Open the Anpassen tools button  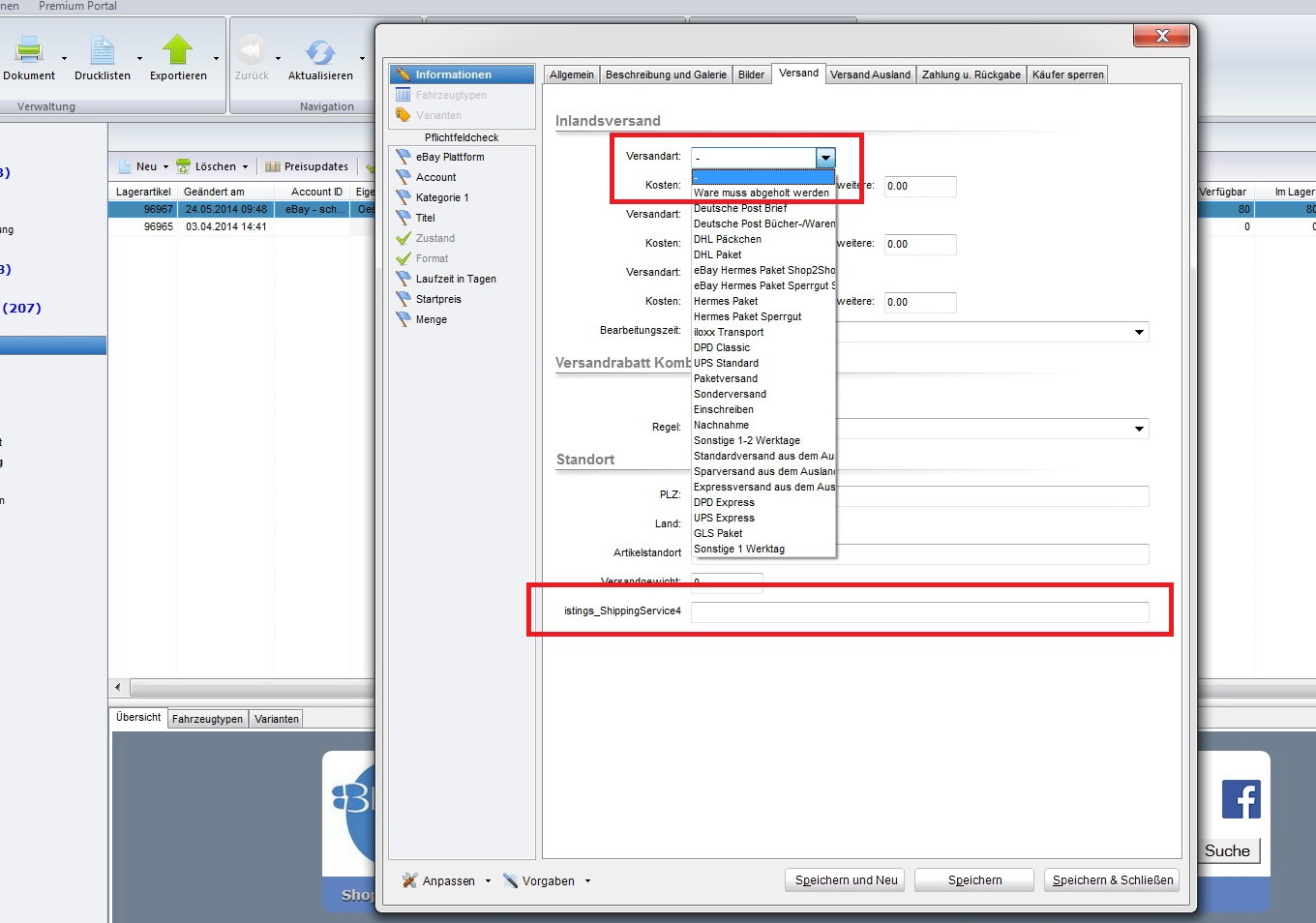[x=438, y=880]
